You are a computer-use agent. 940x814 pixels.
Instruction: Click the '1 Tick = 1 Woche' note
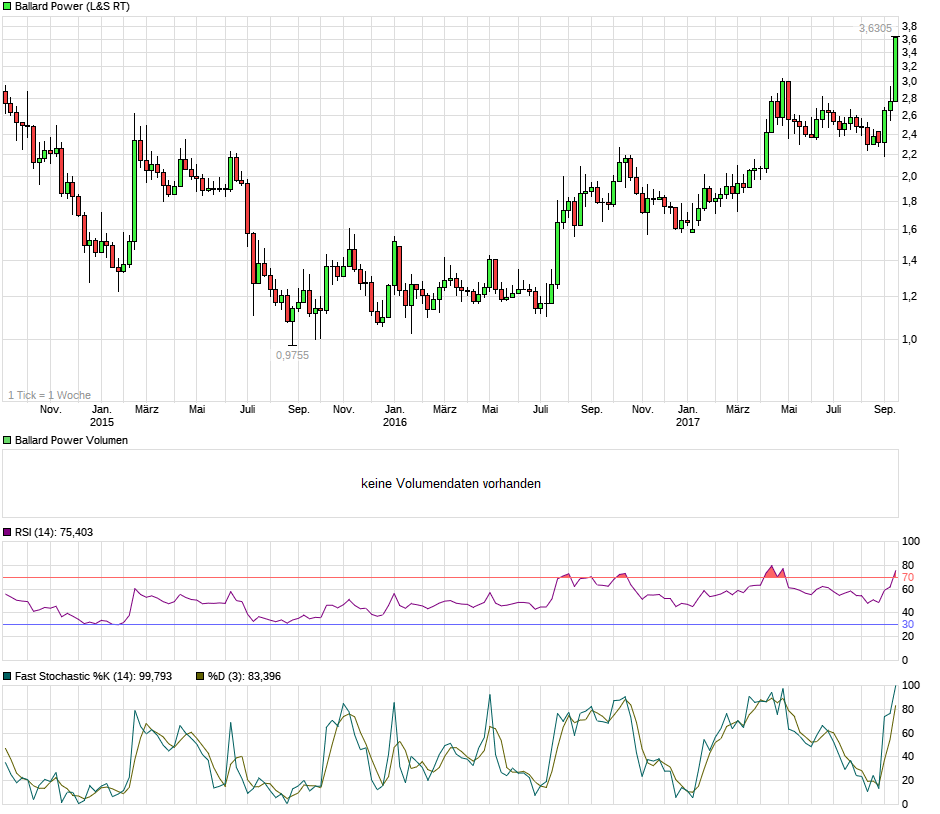point(49,395)
